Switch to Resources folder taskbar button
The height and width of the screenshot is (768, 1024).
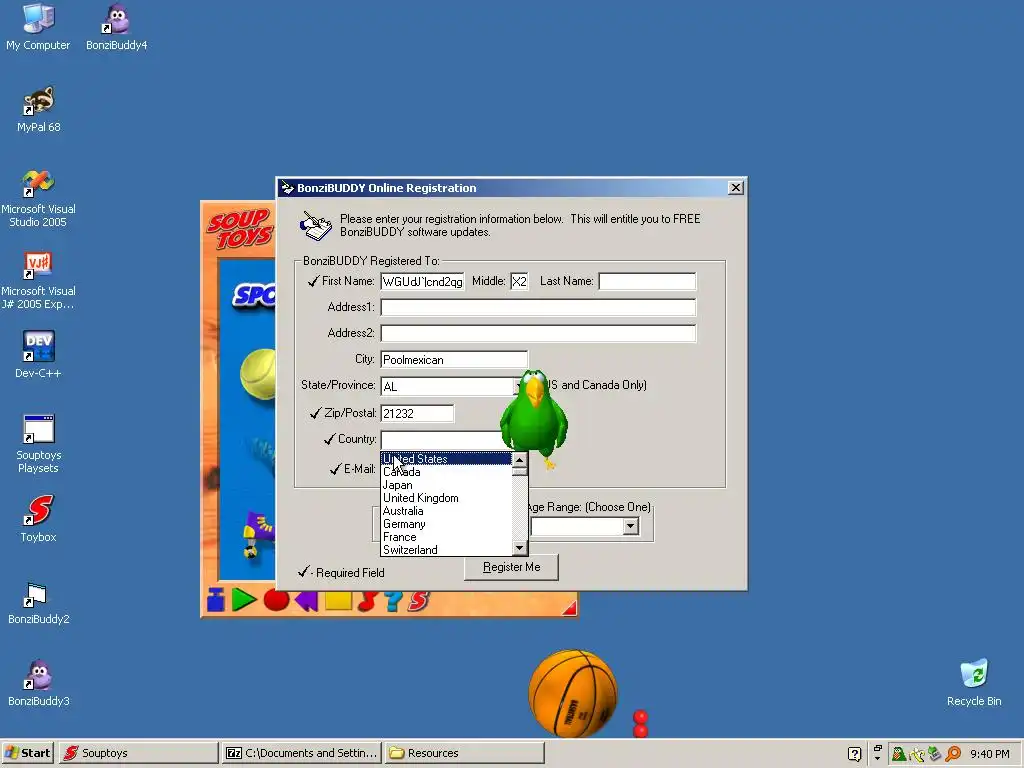tap(464, 753)
